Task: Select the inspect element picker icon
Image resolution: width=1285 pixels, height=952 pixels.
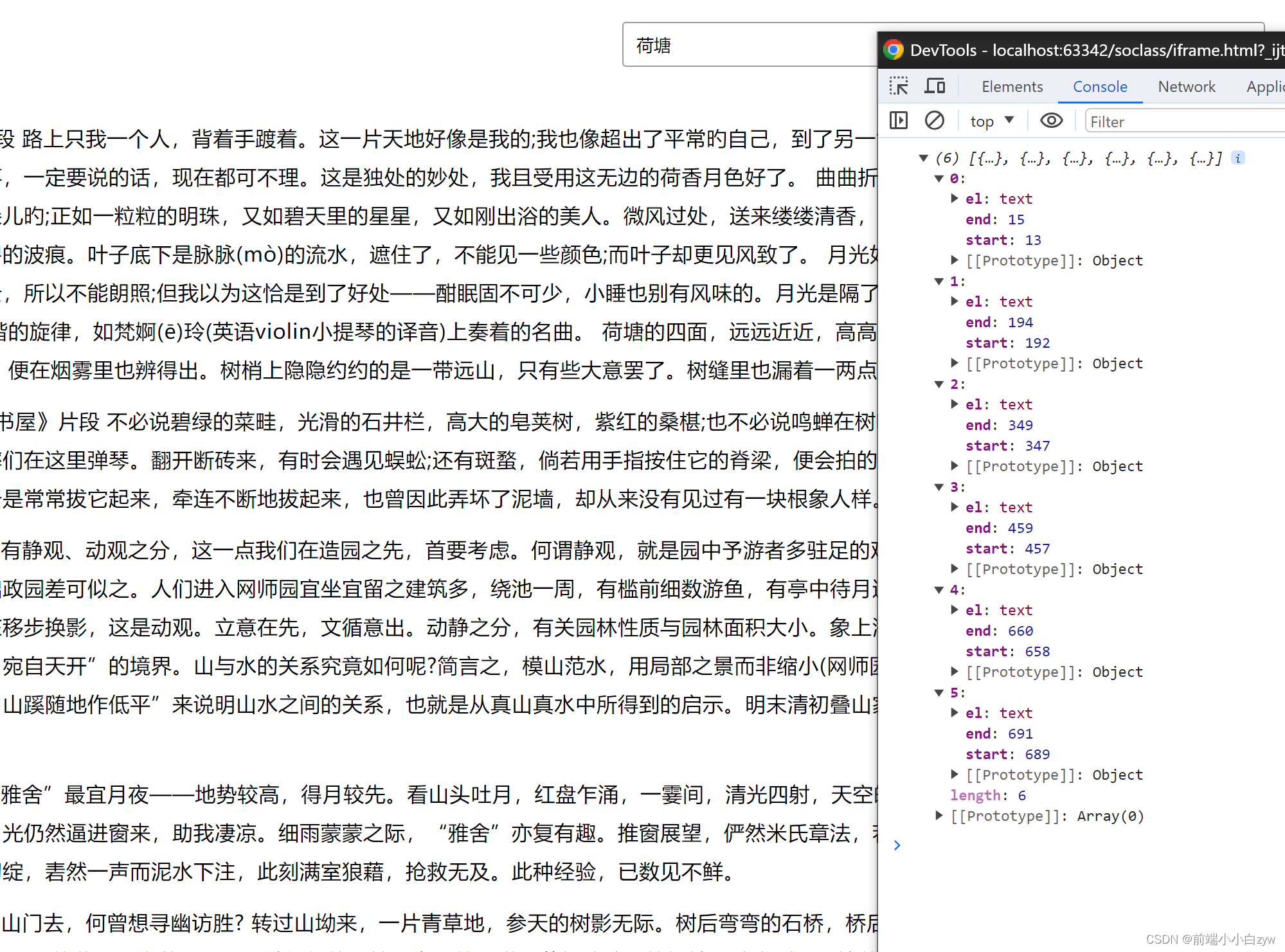Action: (899, 86)
